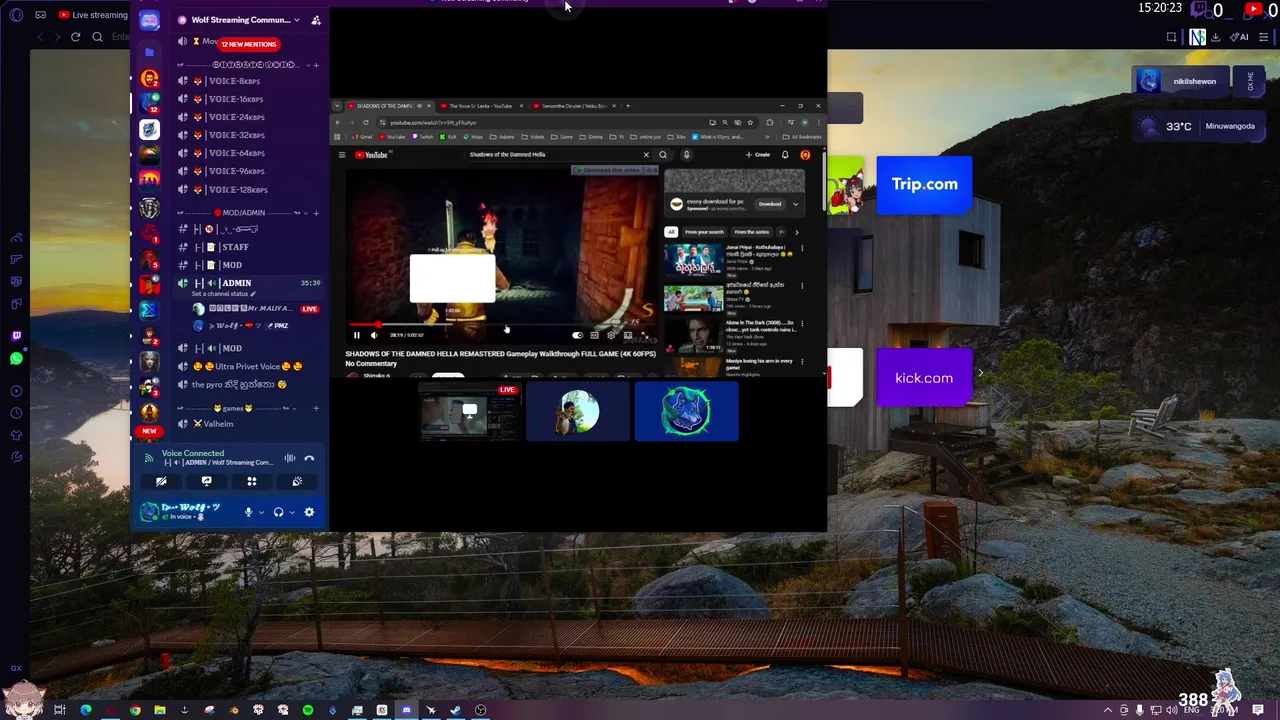This screenshot has height=720, width=1280.
Task: Expand the Wolf Streaming Community server menu
Action: [x=296, y=20]
